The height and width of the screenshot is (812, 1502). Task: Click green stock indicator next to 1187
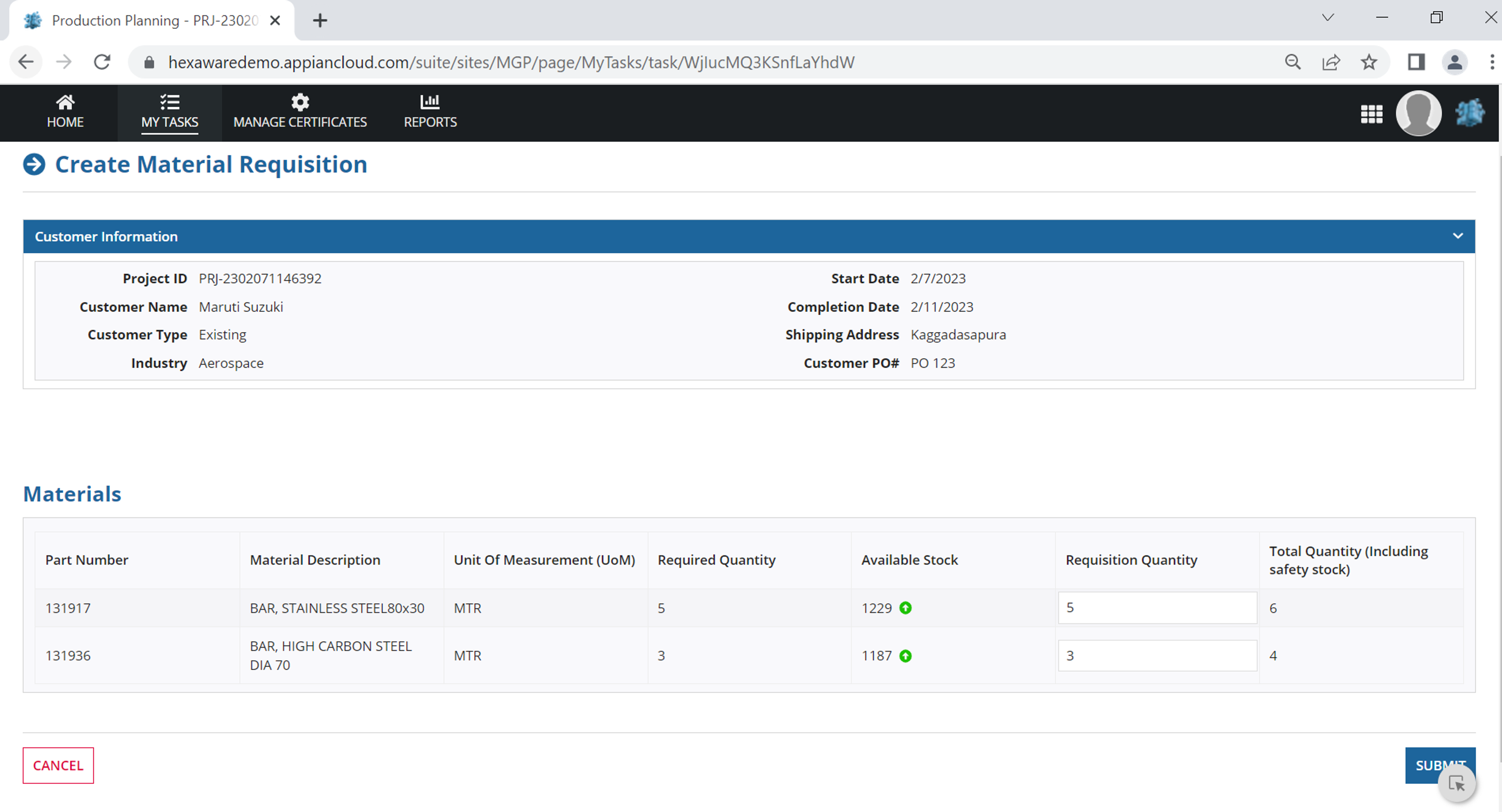[x=906, y=656]
